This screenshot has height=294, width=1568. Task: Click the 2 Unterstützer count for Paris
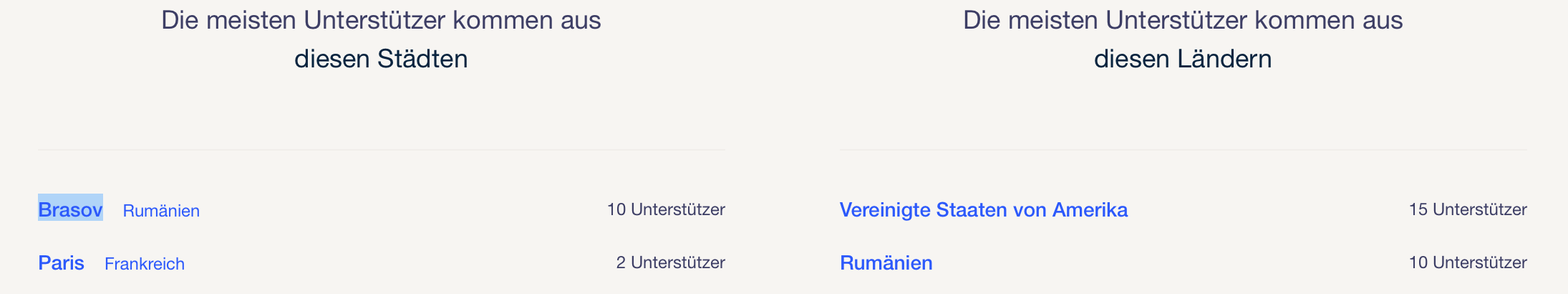click(x=670, y=262)
